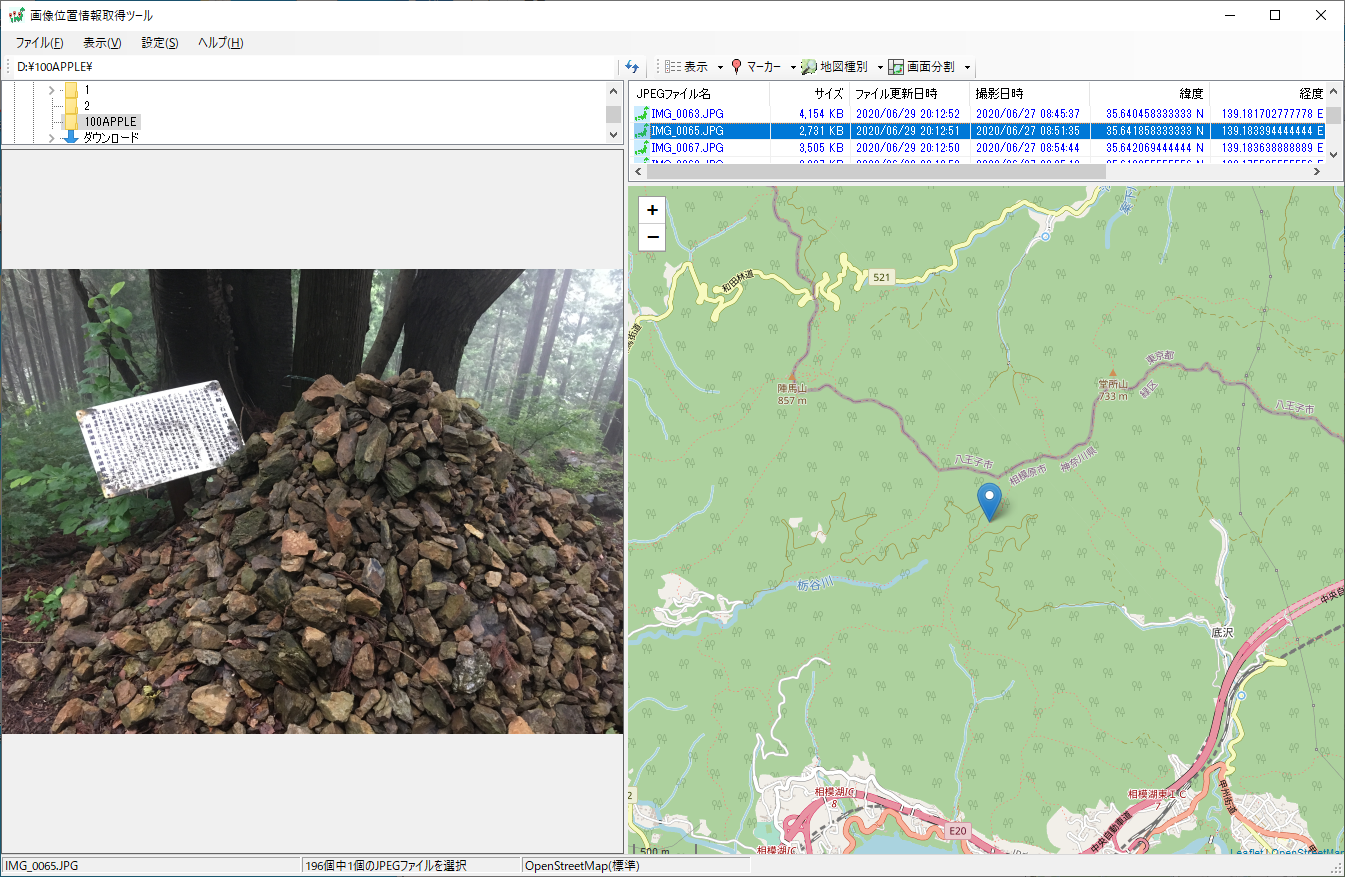Click the folder tree scroll up arrow
This screenshot has width=1345, height=877.
pos(613,91)
